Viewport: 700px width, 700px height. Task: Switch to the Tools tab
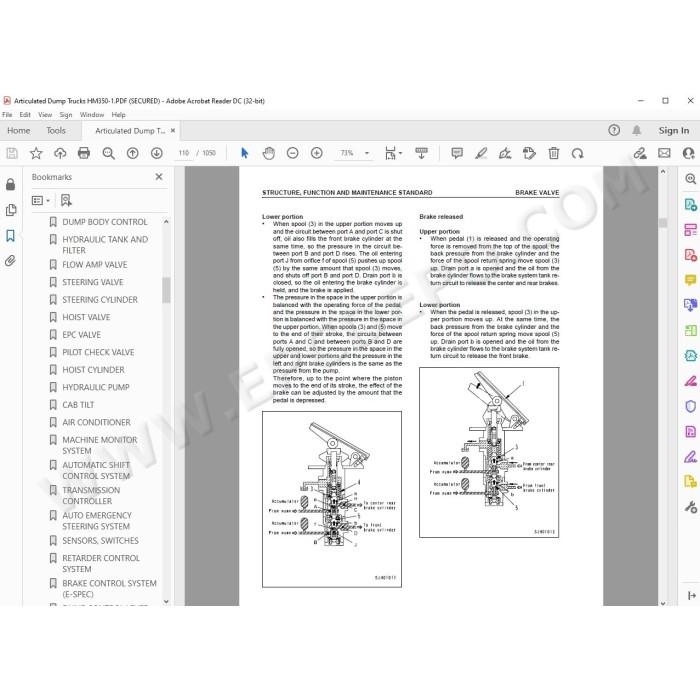click(56, 130)
